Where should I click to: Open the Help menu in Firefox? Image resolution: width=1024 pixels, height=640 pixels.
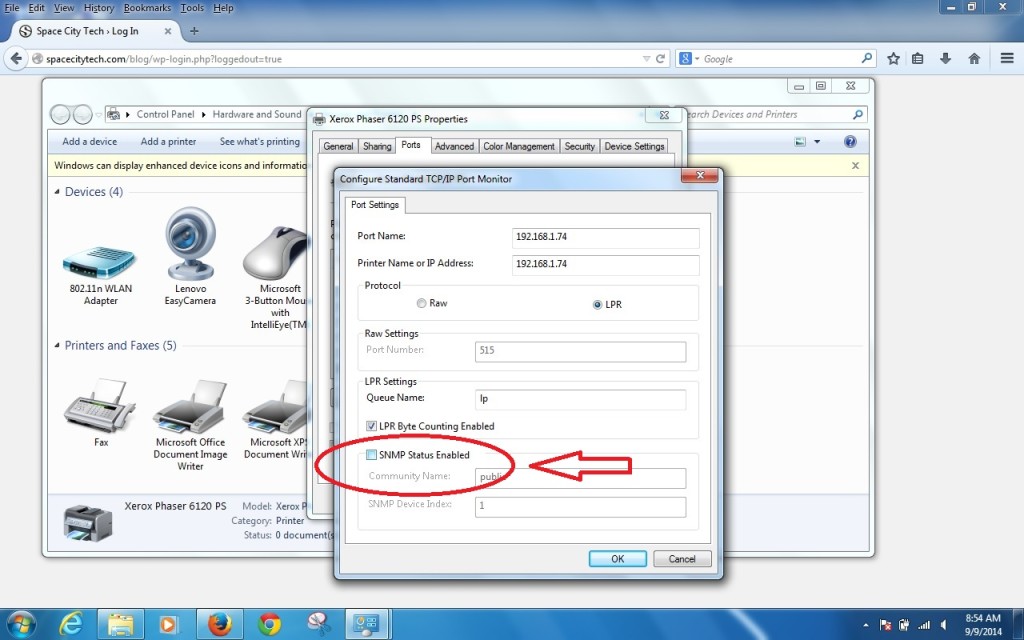coord(223,8)
